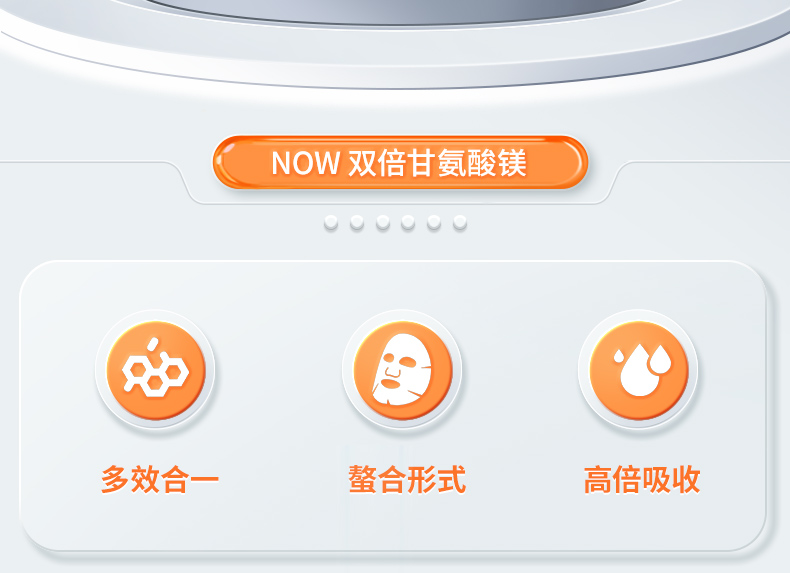Viewport: 790px width, 573px height.
Task: Click the tiny droplet in drops icon
Action: pyautogui.click(x=619, y=356)
